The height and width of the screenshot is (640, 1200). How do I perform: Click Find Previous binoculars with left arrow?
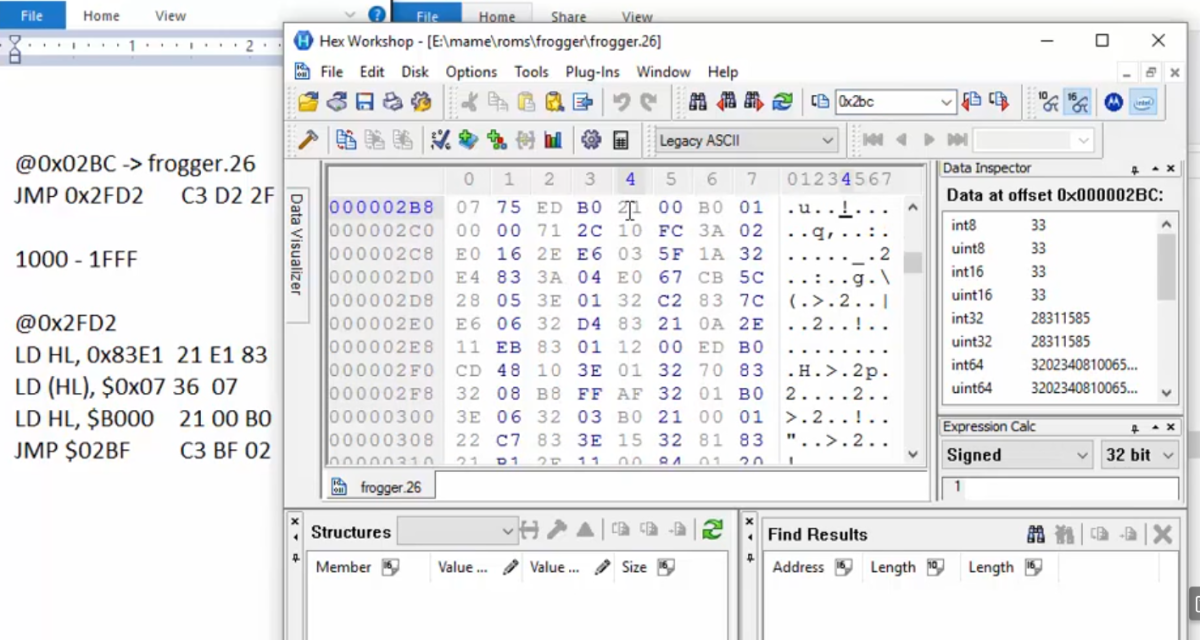pos(727,102)
